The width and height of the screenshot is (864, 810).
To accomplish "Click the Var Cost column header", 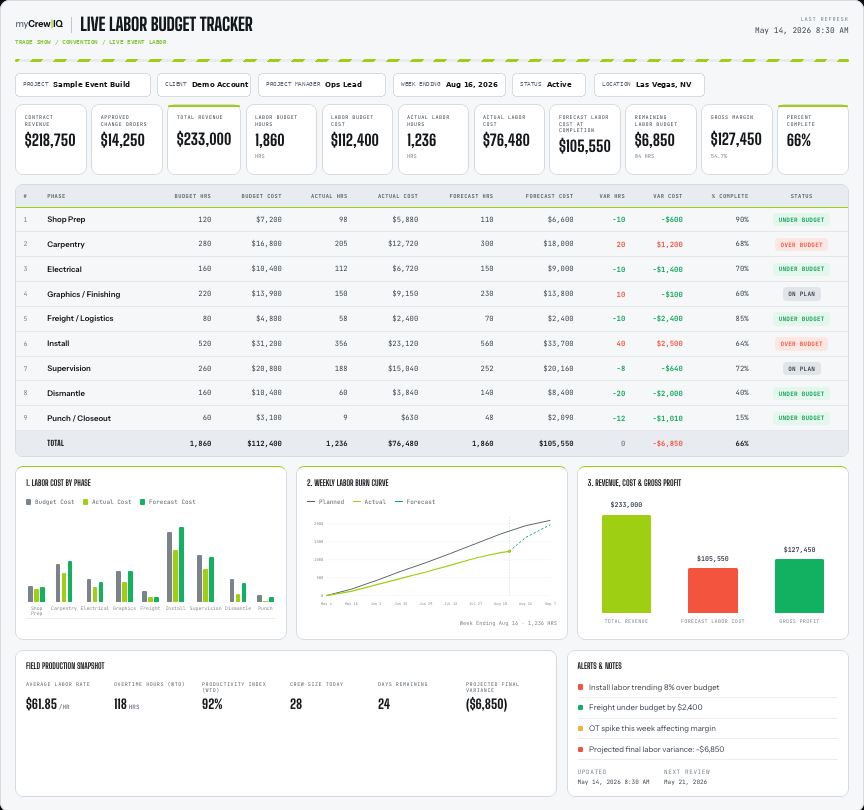I will (667, 196).
